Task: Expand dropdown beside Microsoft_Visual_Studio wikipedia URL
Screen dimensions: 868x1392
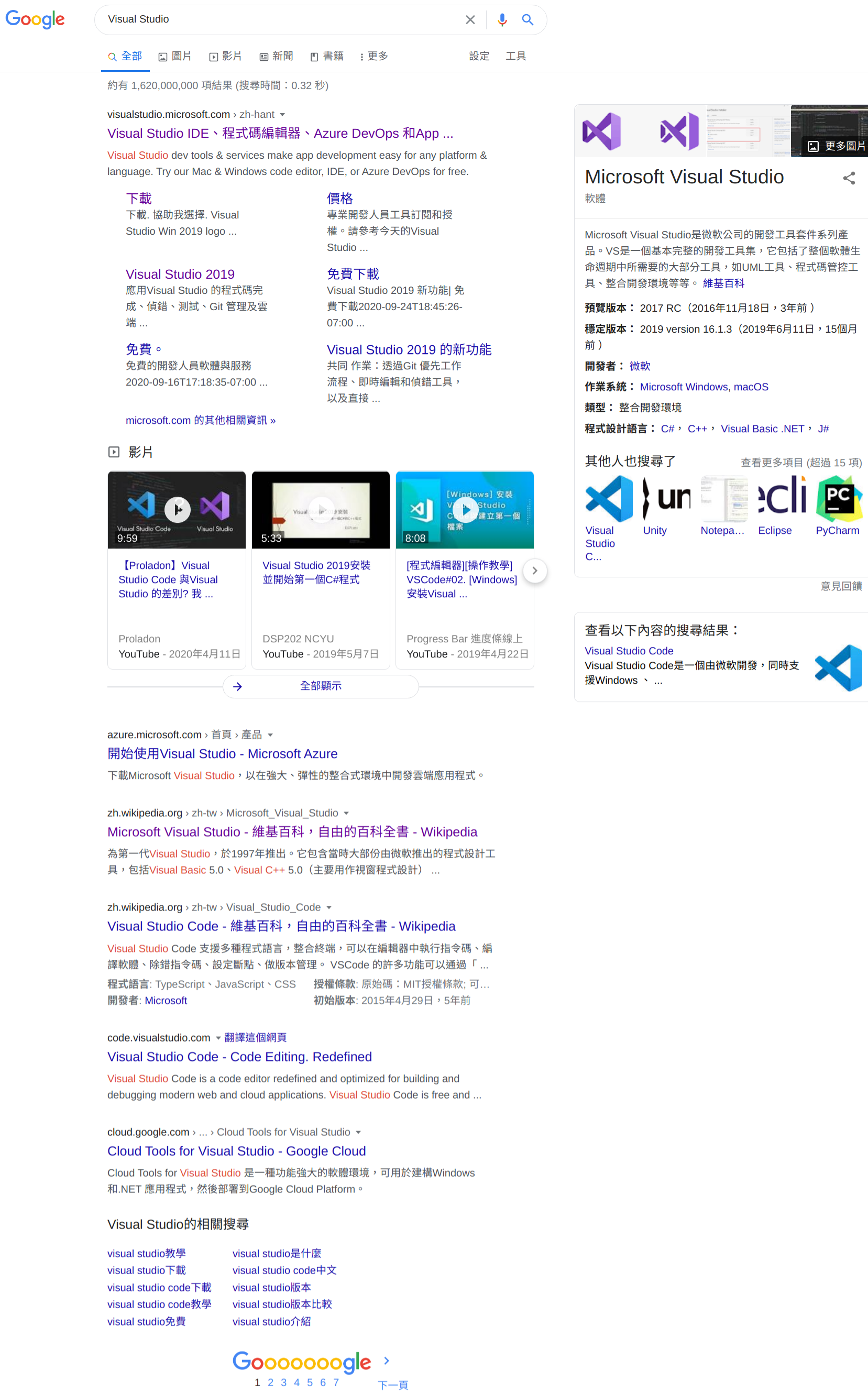Action: click(346, 814)
